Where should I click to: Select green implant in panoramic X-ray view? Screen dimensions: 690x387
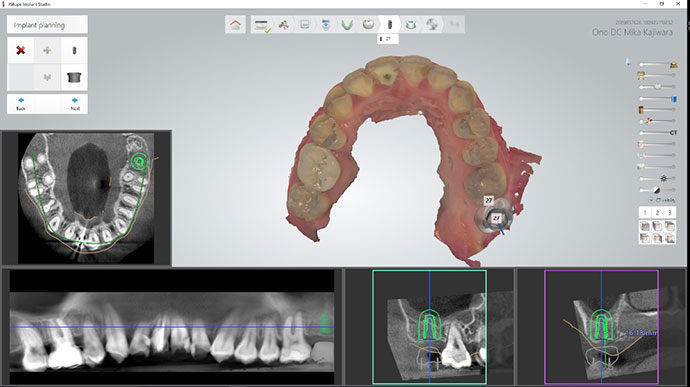pyautogui.click(x=325, y=322)
